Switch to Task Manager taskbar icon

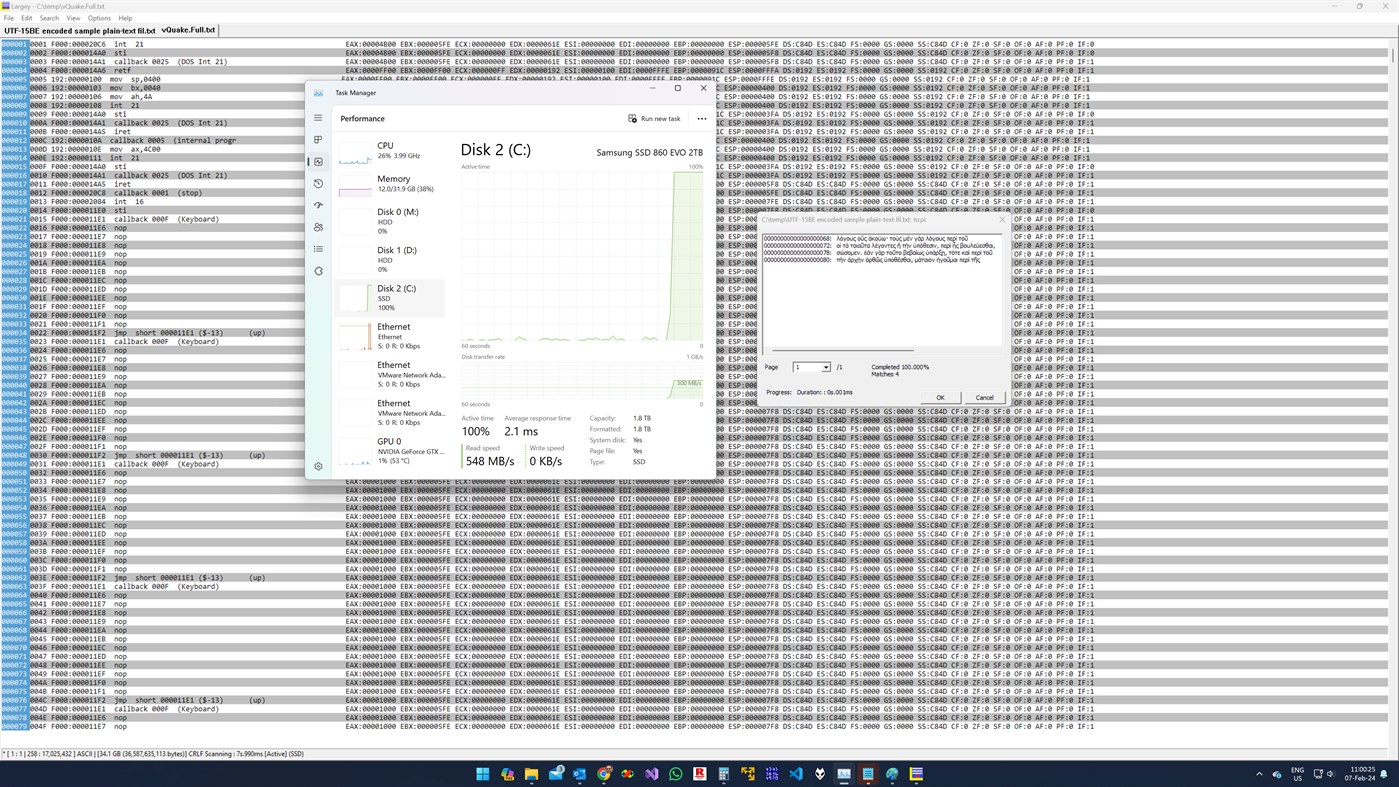point(843,774)
